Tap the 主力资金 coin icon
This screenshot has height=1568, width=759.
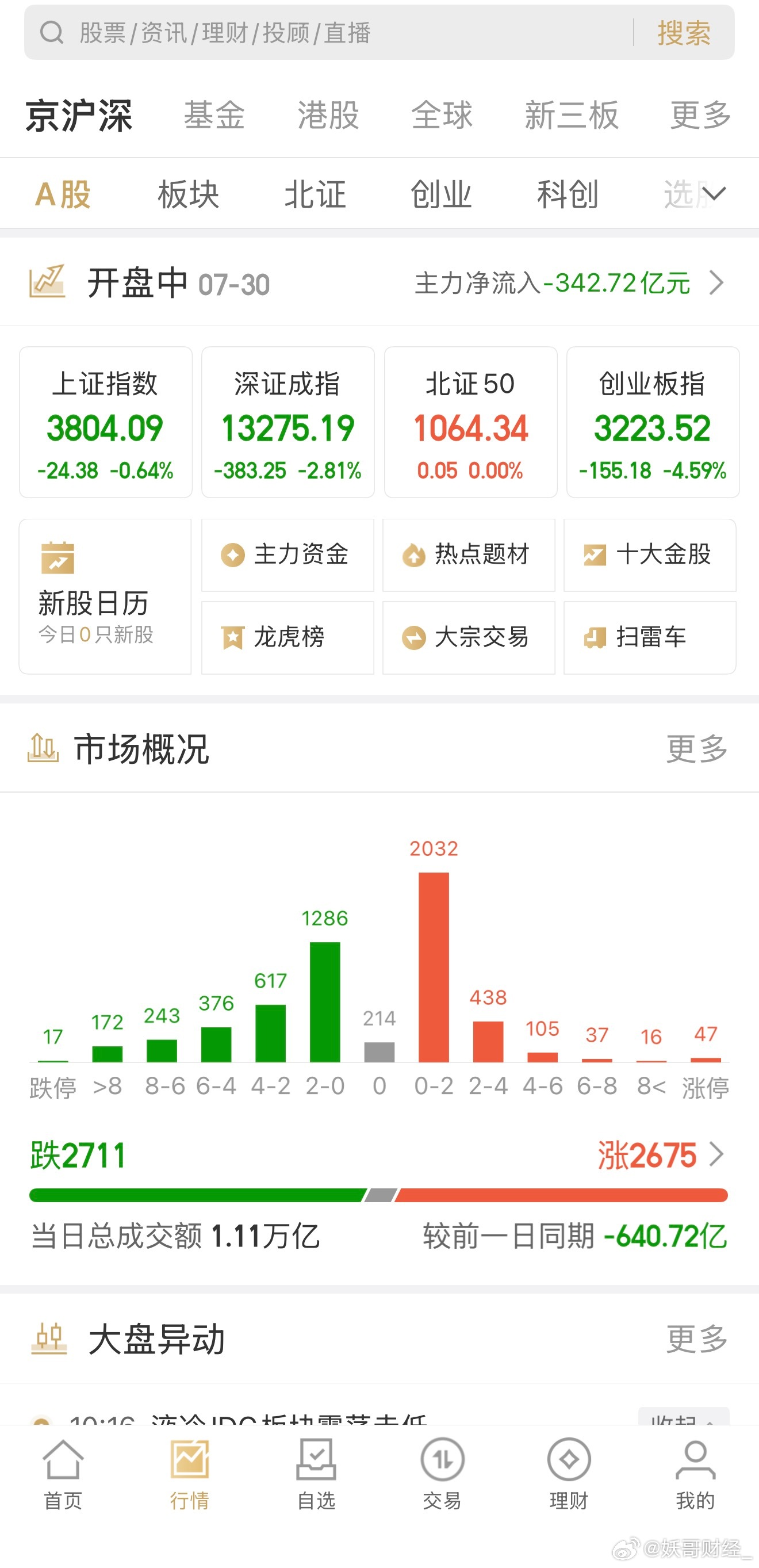click(232, 555)
